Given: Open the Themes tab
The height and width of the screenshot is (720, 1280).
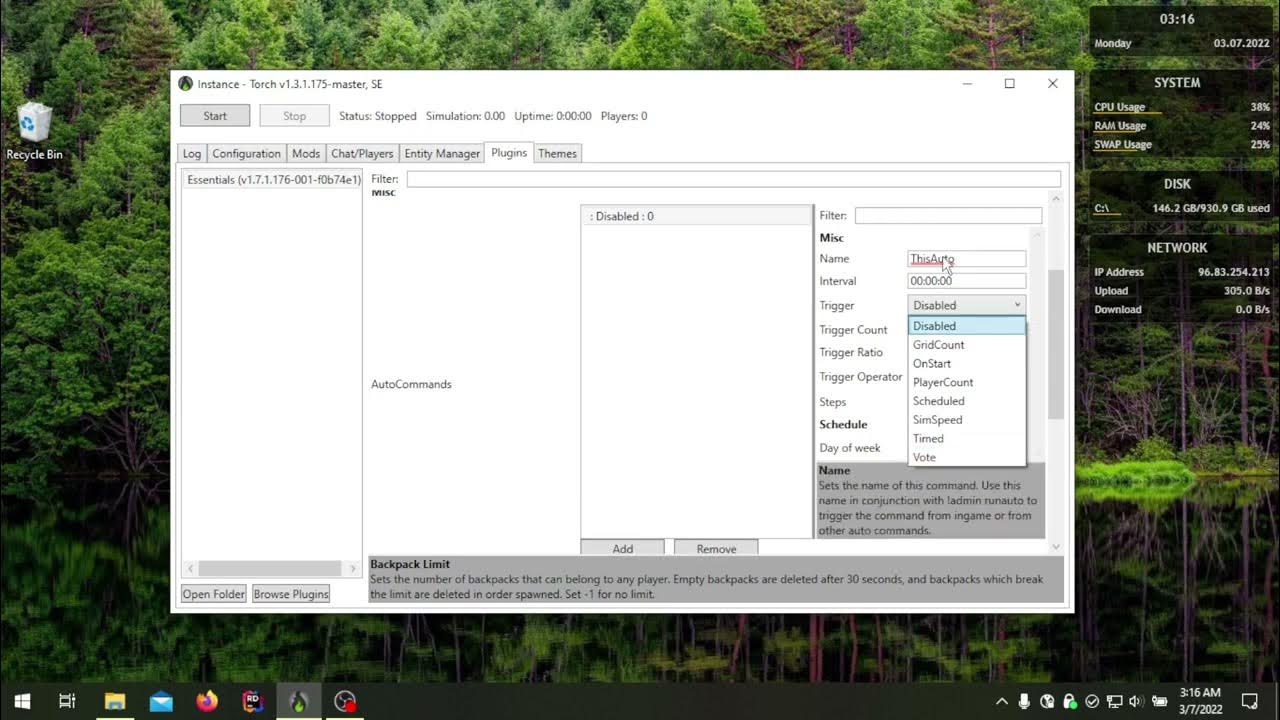Looking at the screenshot, I should [557, 154].
